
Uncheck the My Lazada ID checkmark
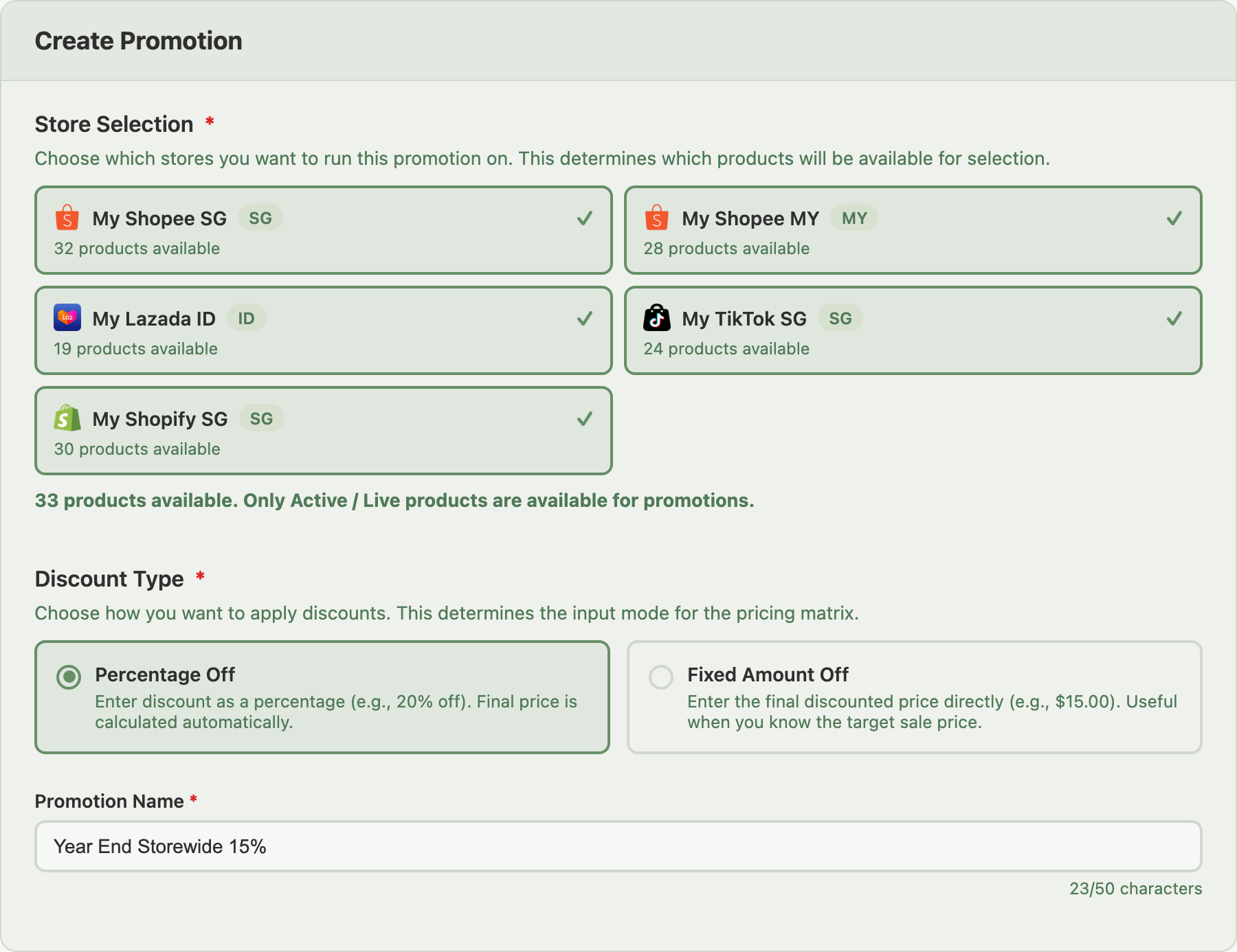click(585, 319)
